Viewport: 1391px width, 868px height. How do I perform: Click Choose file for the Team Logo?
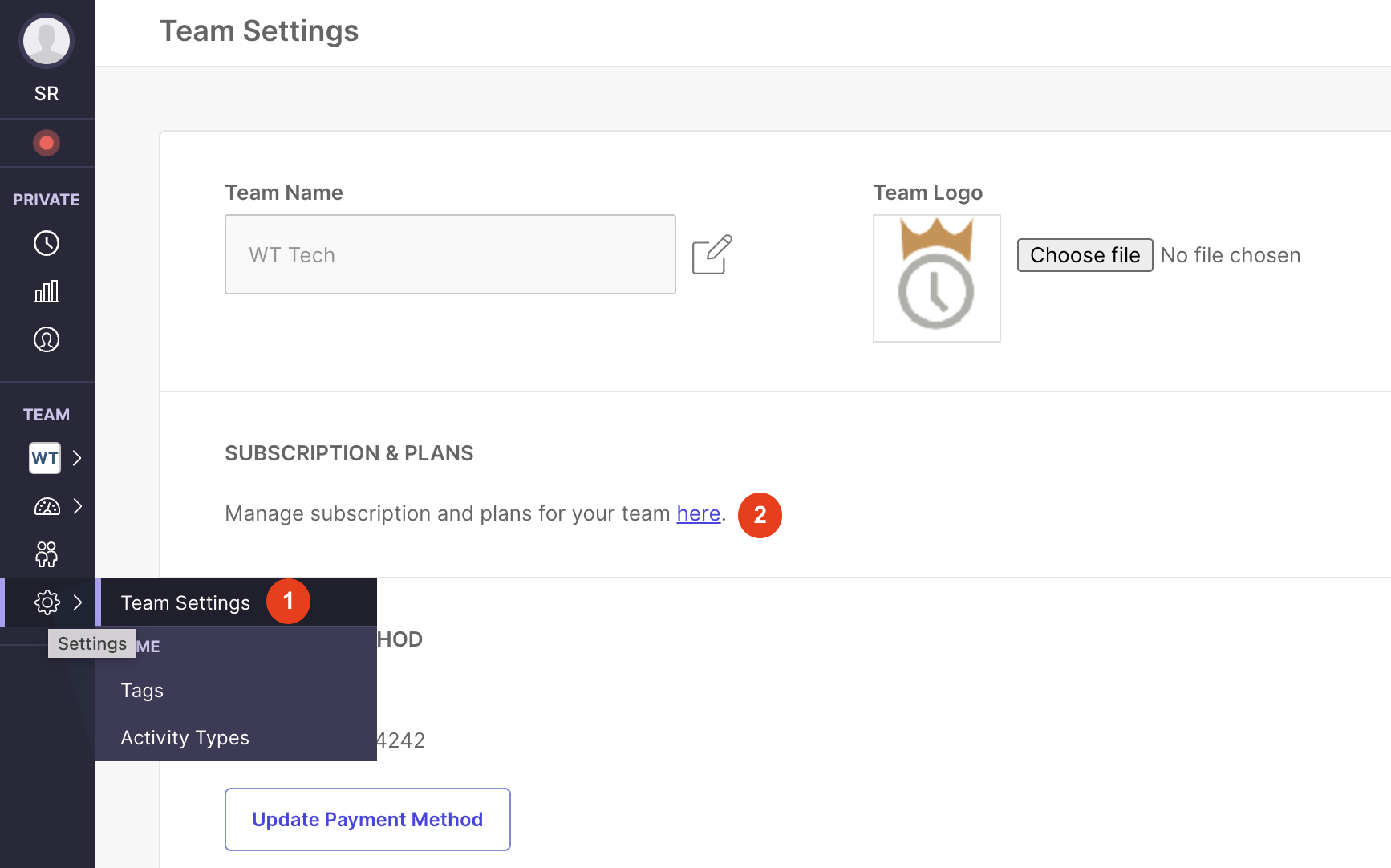click(1084, 255)
